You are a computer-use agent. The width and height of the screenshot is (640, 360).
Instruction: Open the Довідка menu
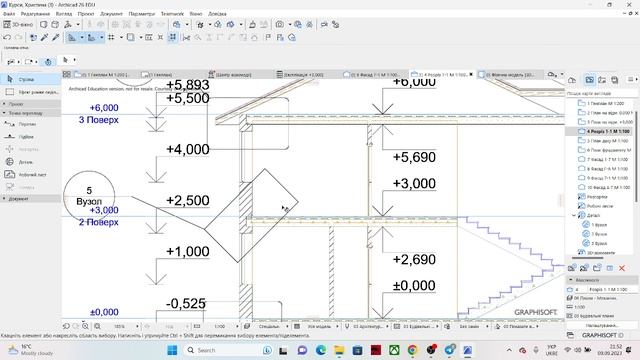click(x=217, y=13)
